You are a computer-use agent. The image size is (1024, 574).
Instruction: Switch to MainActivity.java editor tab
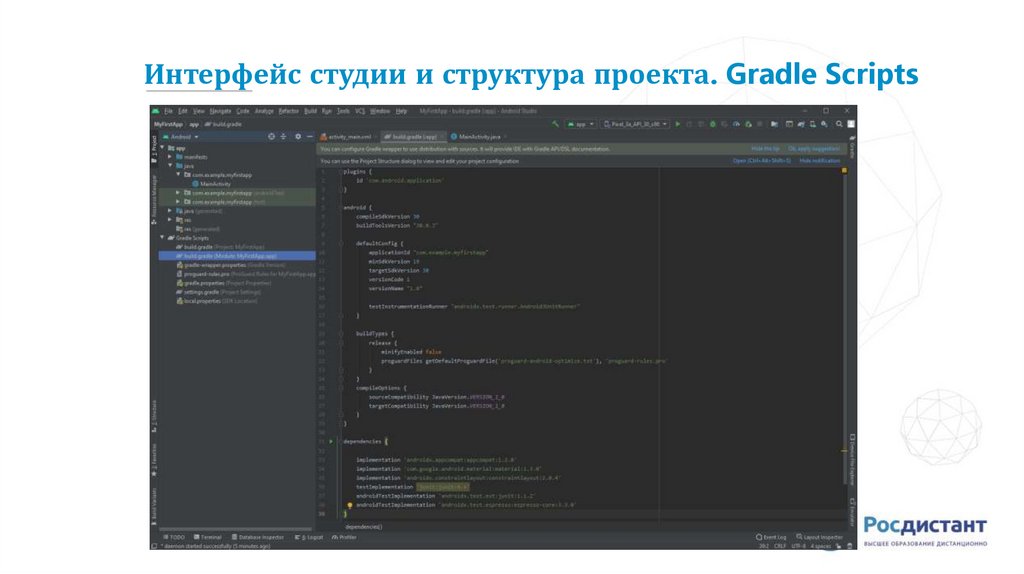click(479, 136)
